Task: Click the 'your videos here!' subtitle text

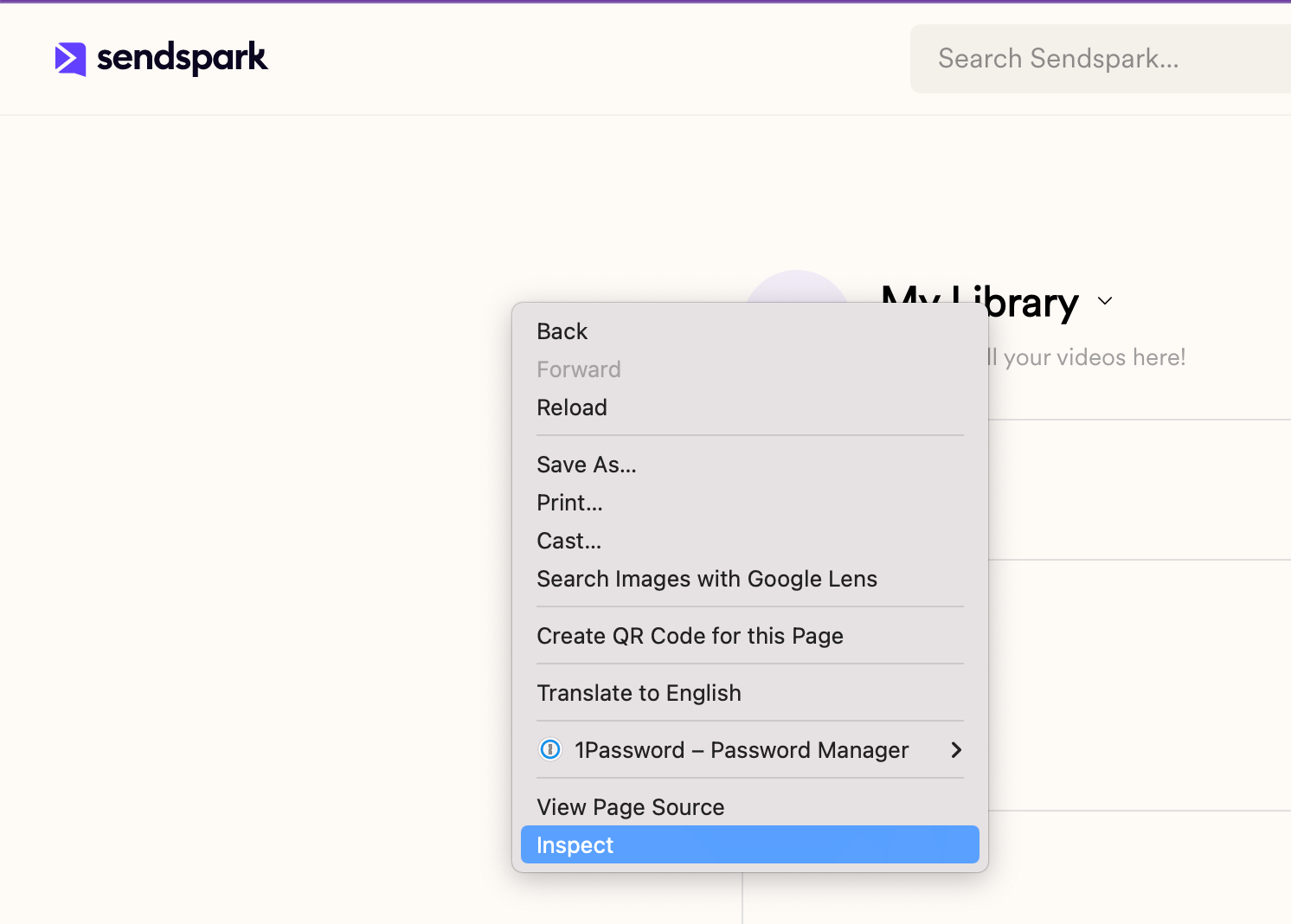Action: click(x=1095, y=357)
